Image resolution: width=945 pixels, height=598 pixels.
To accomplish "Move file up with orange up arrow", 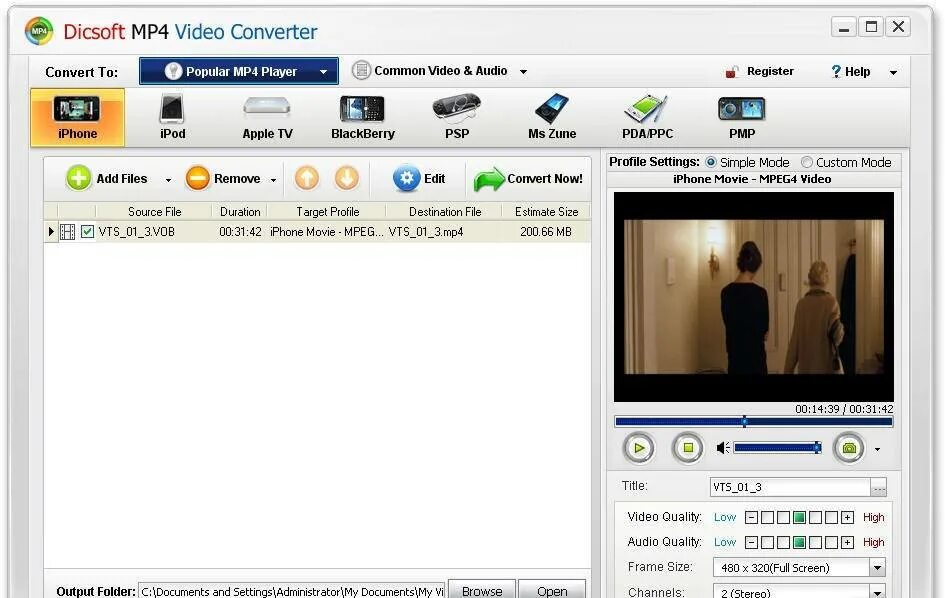I will 307,178.
